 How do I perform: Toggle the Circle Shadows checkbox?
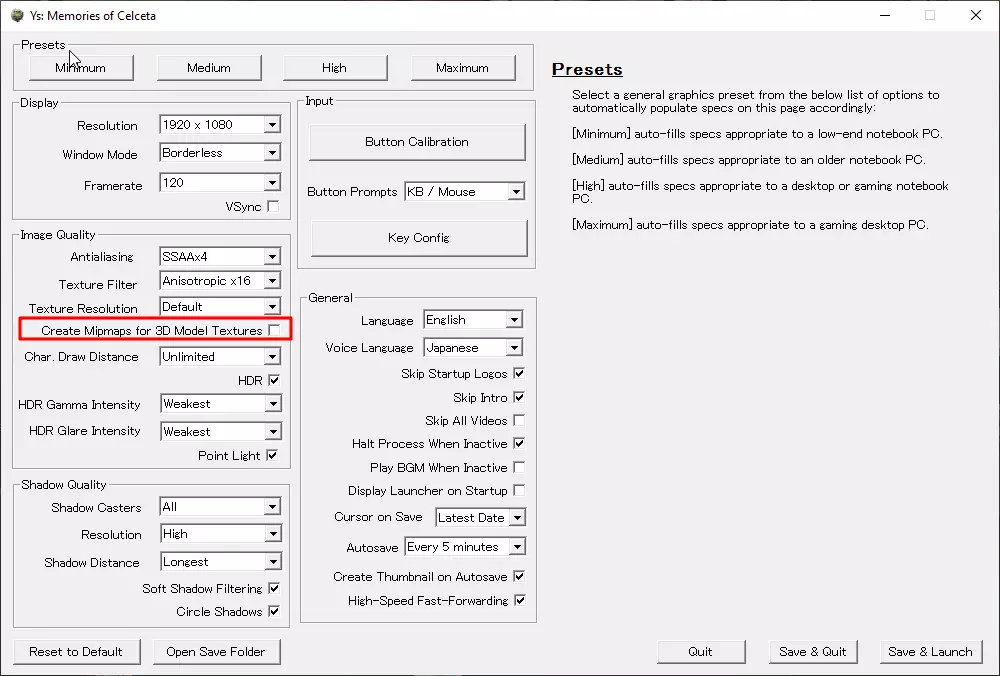274,611
